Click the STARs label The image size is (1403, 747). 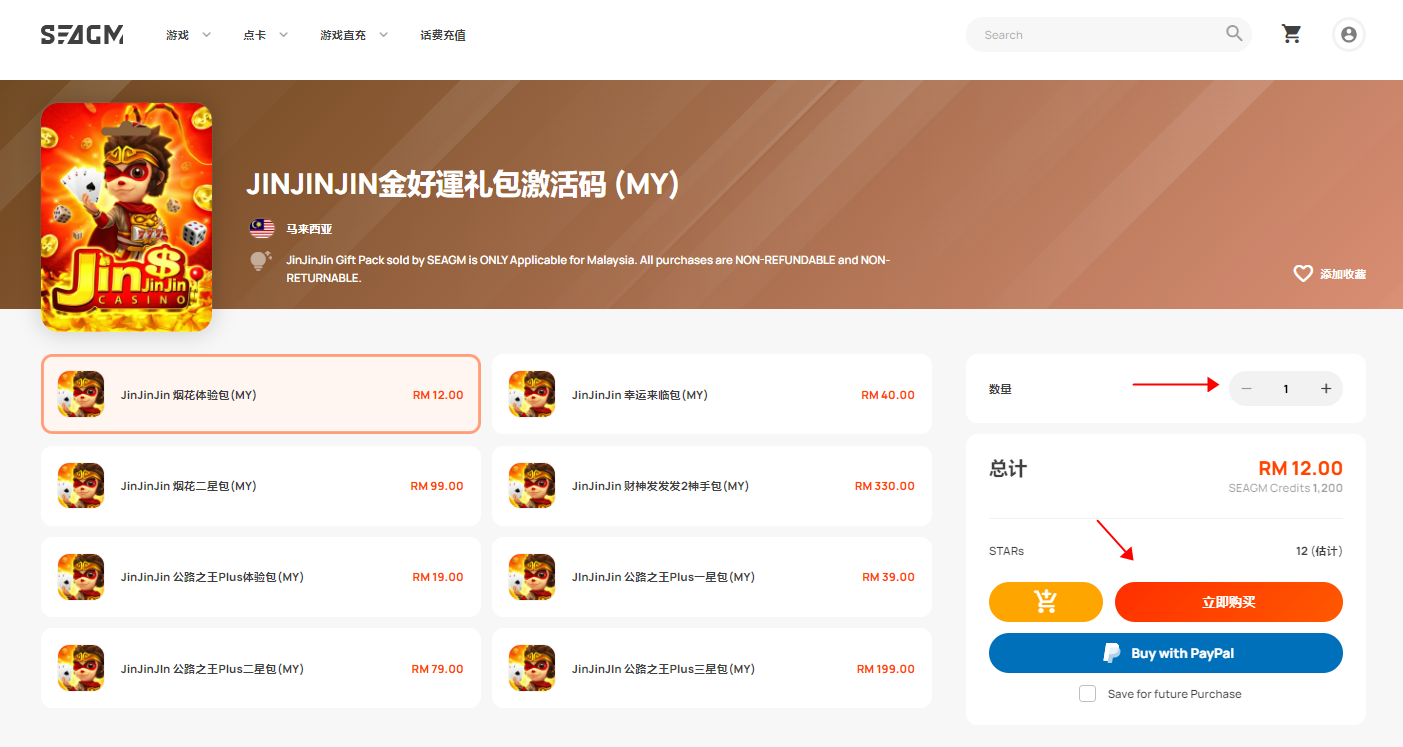[x=1006, y=551]
